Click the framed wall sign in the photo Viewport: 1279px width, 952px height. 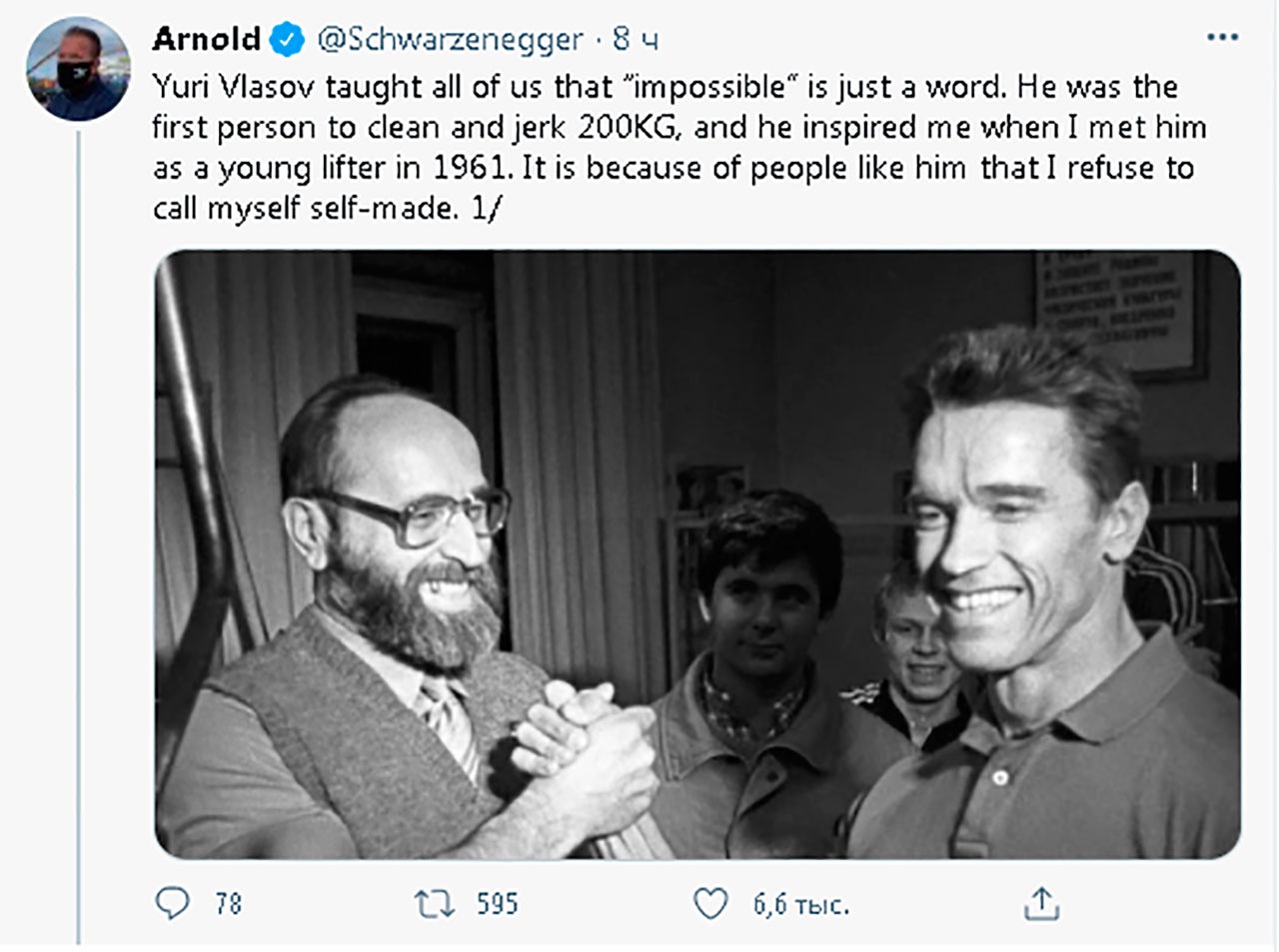(1119, 310)
